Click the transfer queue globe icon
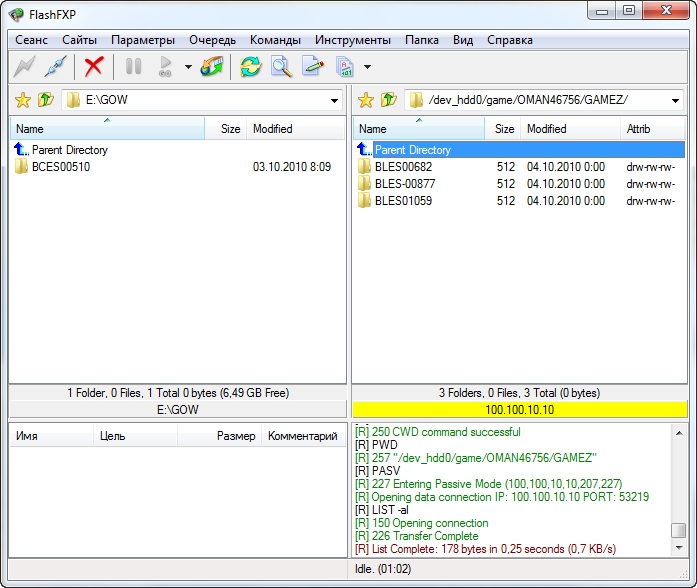Screen dimensions: 697x588 [212, 67]
